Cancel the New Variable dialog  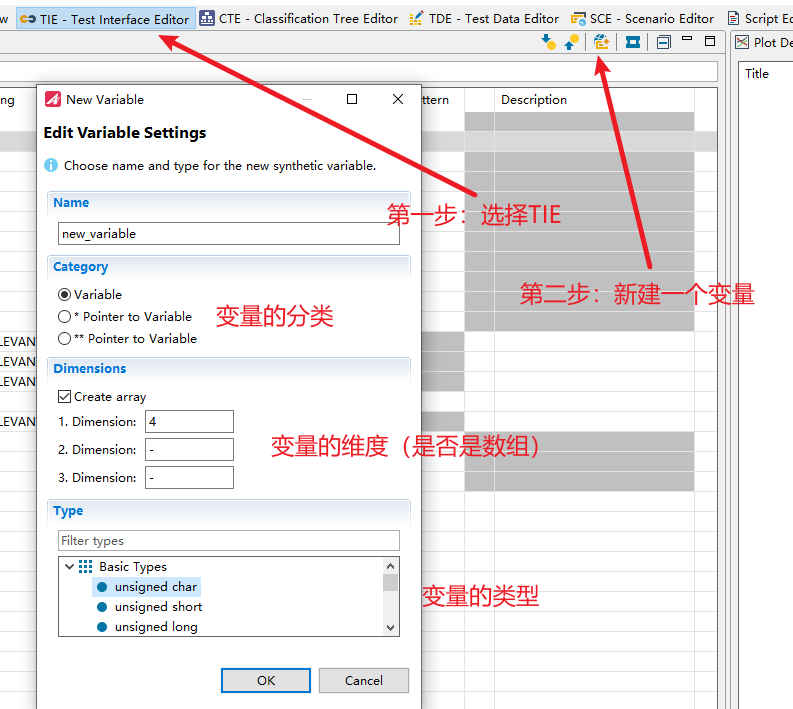(x=364, y=680)
